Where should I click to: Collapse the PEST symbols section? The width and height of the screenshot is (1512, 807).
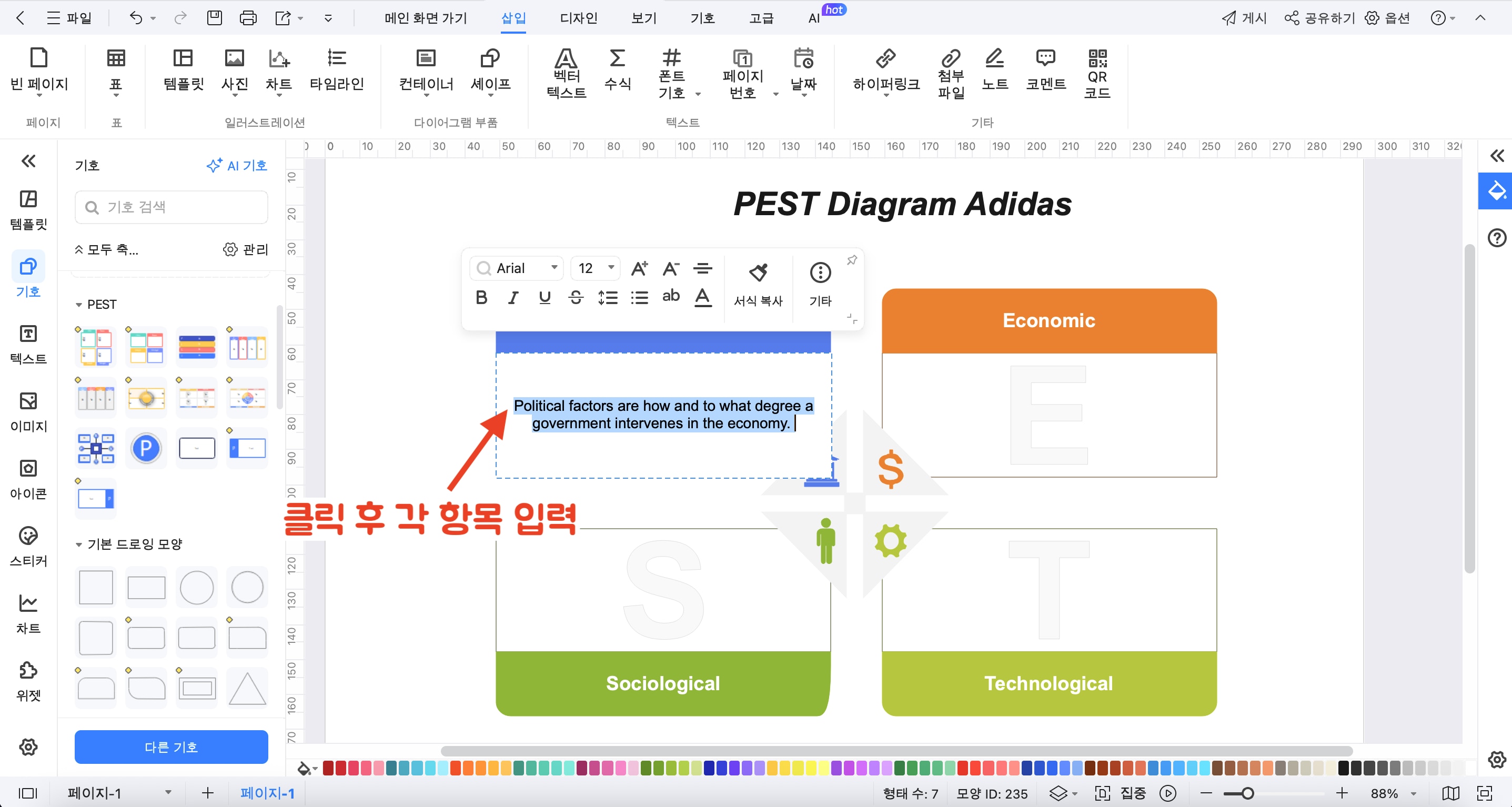point(80,304)
